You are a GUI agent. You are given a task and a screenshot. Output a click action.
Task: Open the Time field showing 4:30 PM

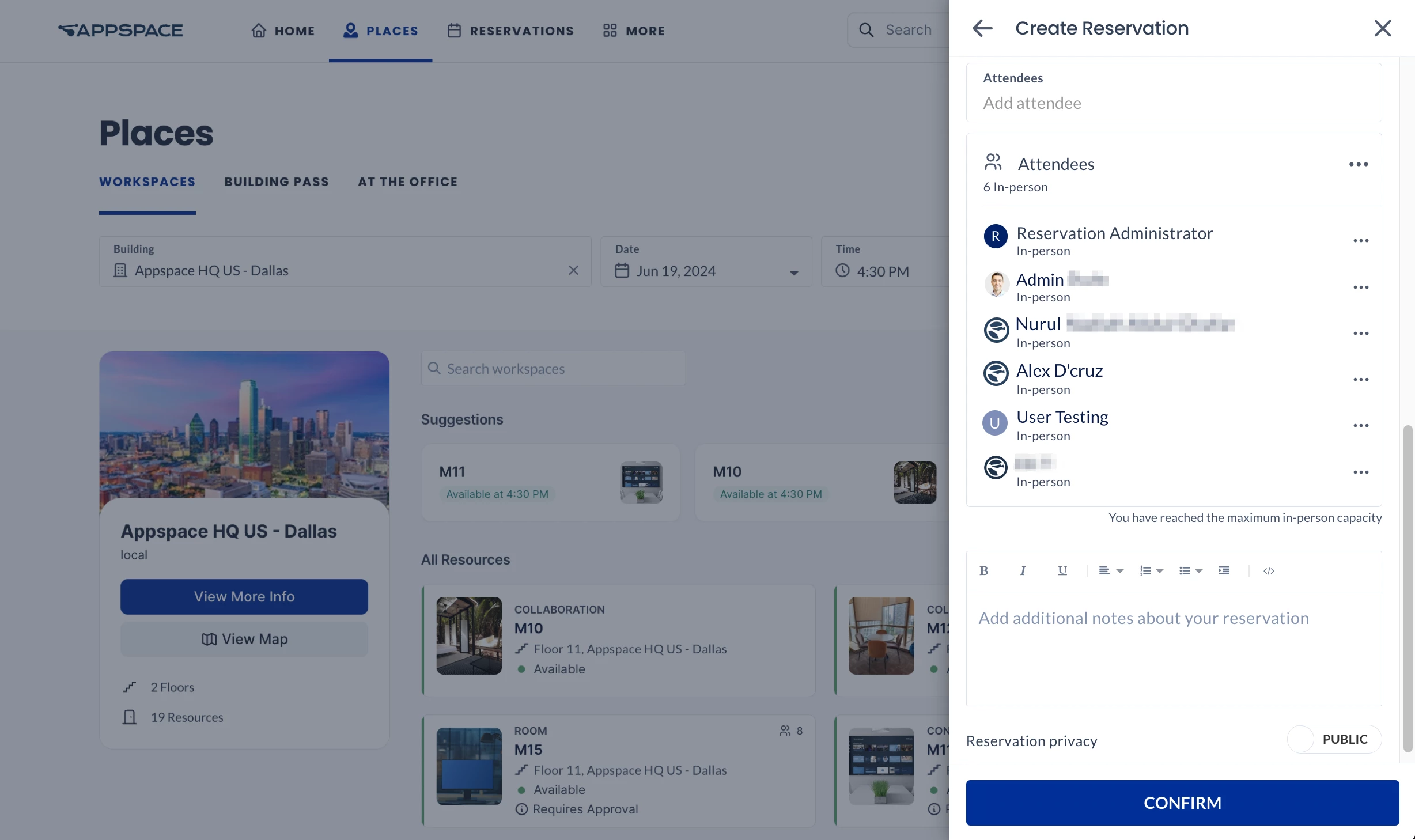coord(885,261)
